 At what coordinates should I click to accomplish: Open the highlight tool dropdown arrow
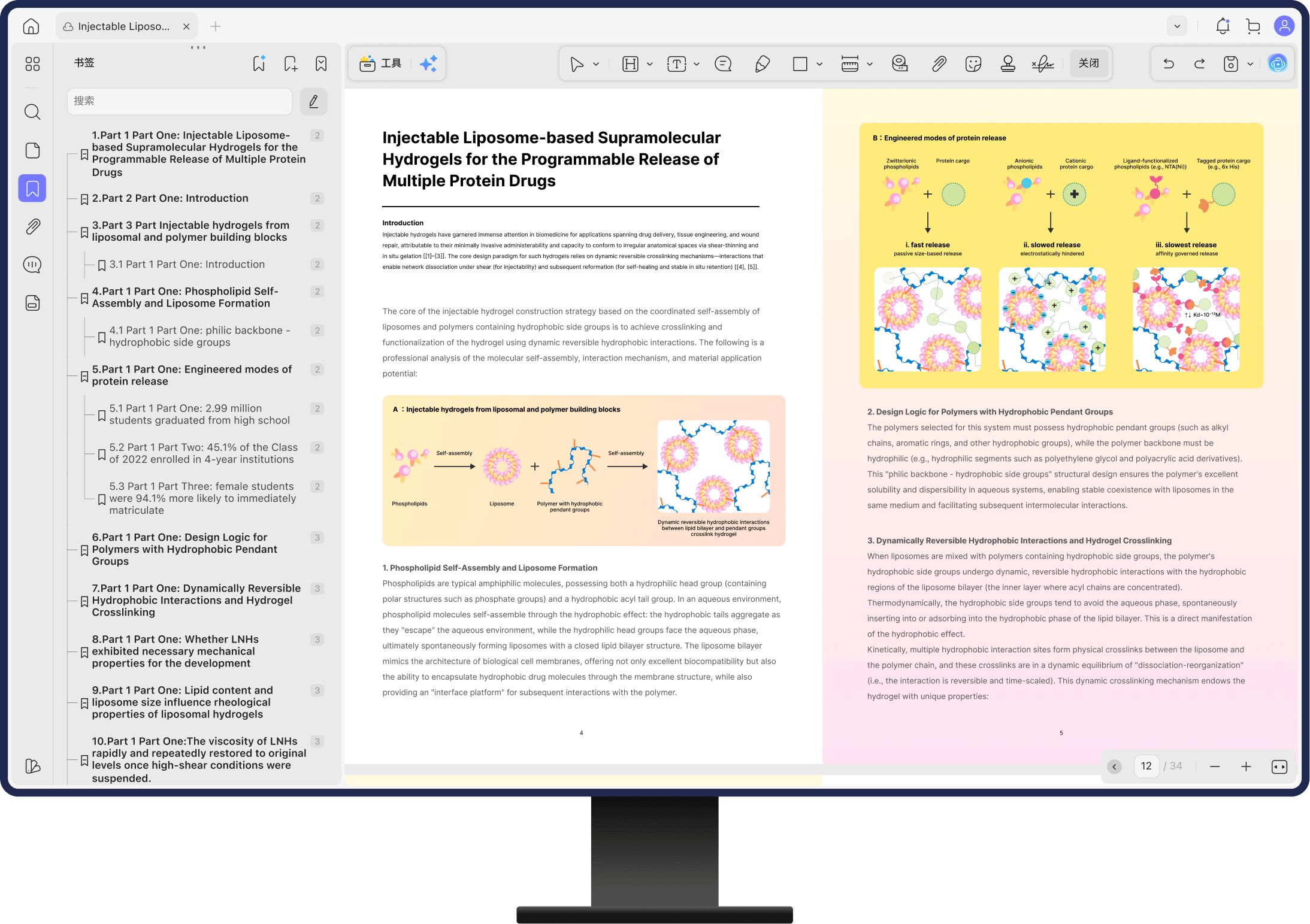[x=649, y=64]
